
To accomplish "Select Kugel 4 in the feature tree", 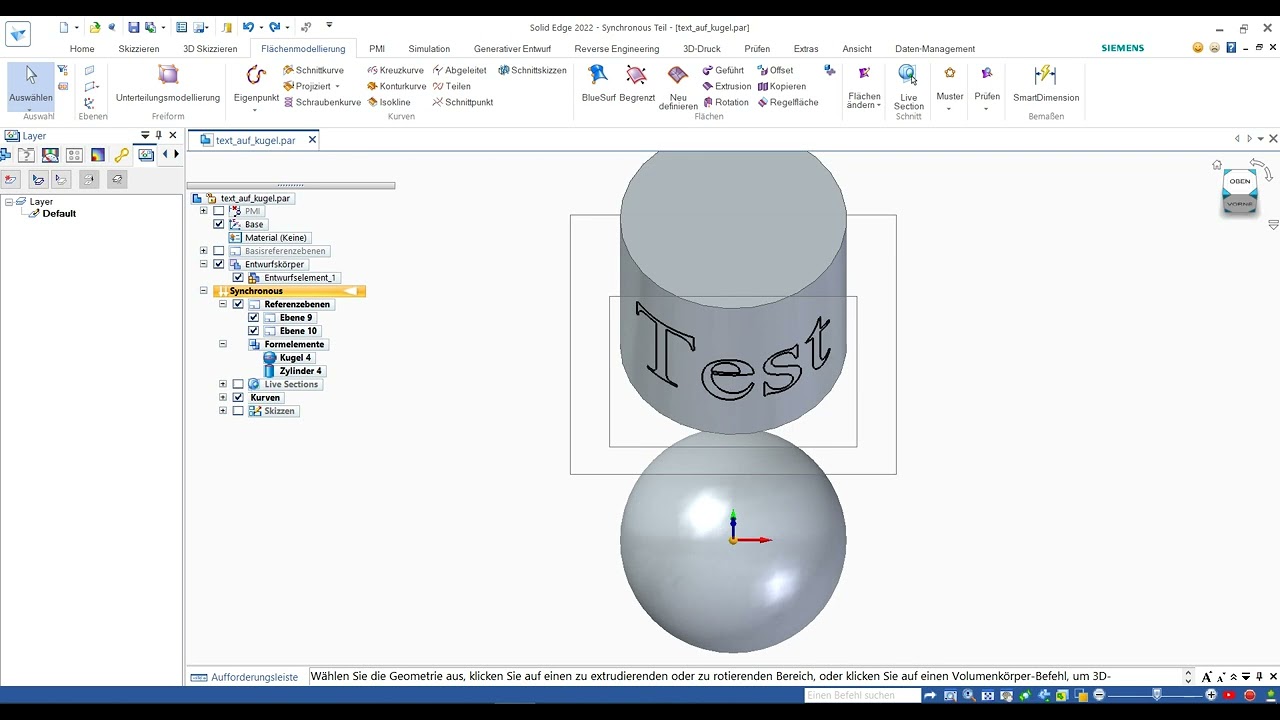I will click(294, 358).
